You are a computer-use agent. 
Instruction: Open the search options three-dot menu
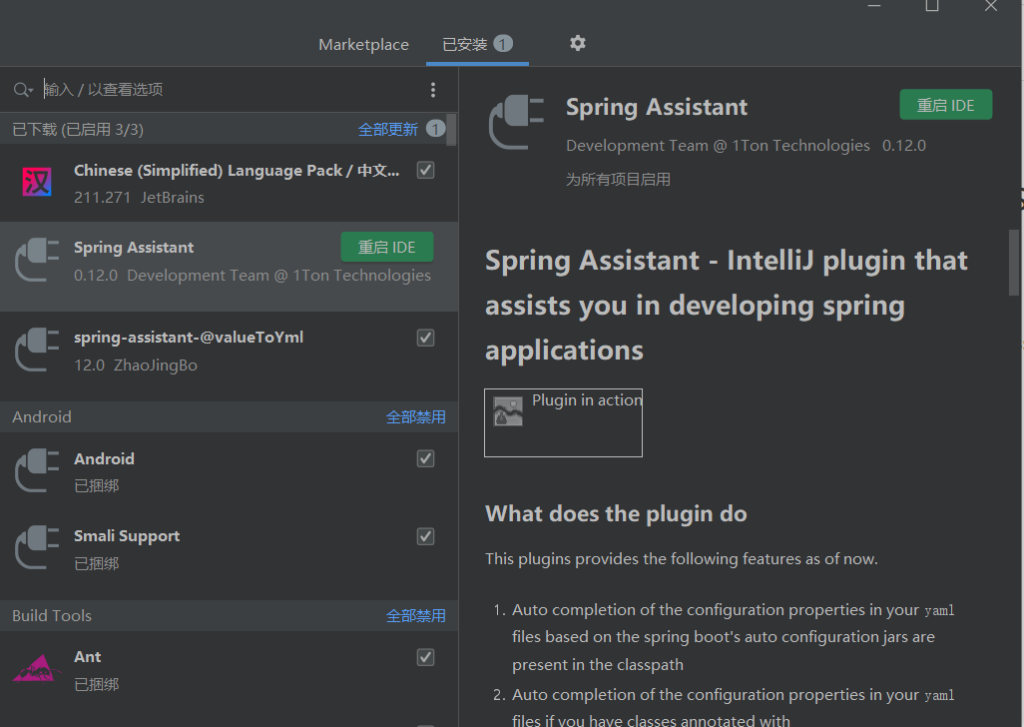433,90
